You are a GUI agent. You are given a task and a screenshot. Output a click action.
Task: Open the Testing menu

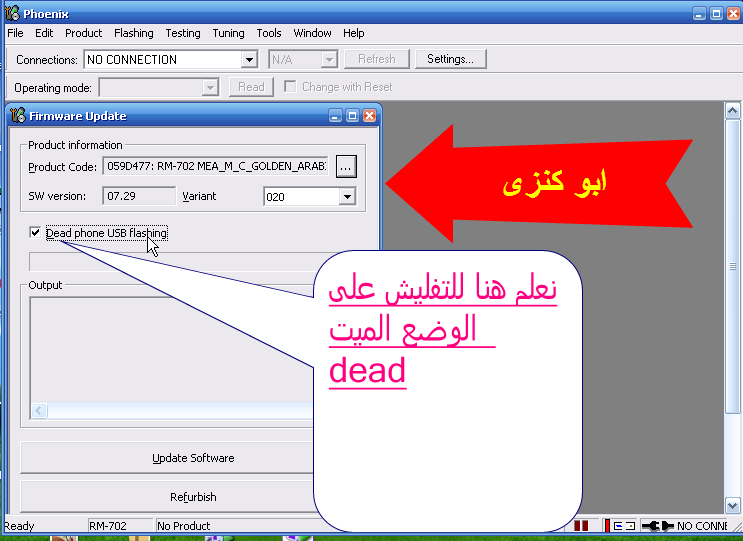coord(183,33)
